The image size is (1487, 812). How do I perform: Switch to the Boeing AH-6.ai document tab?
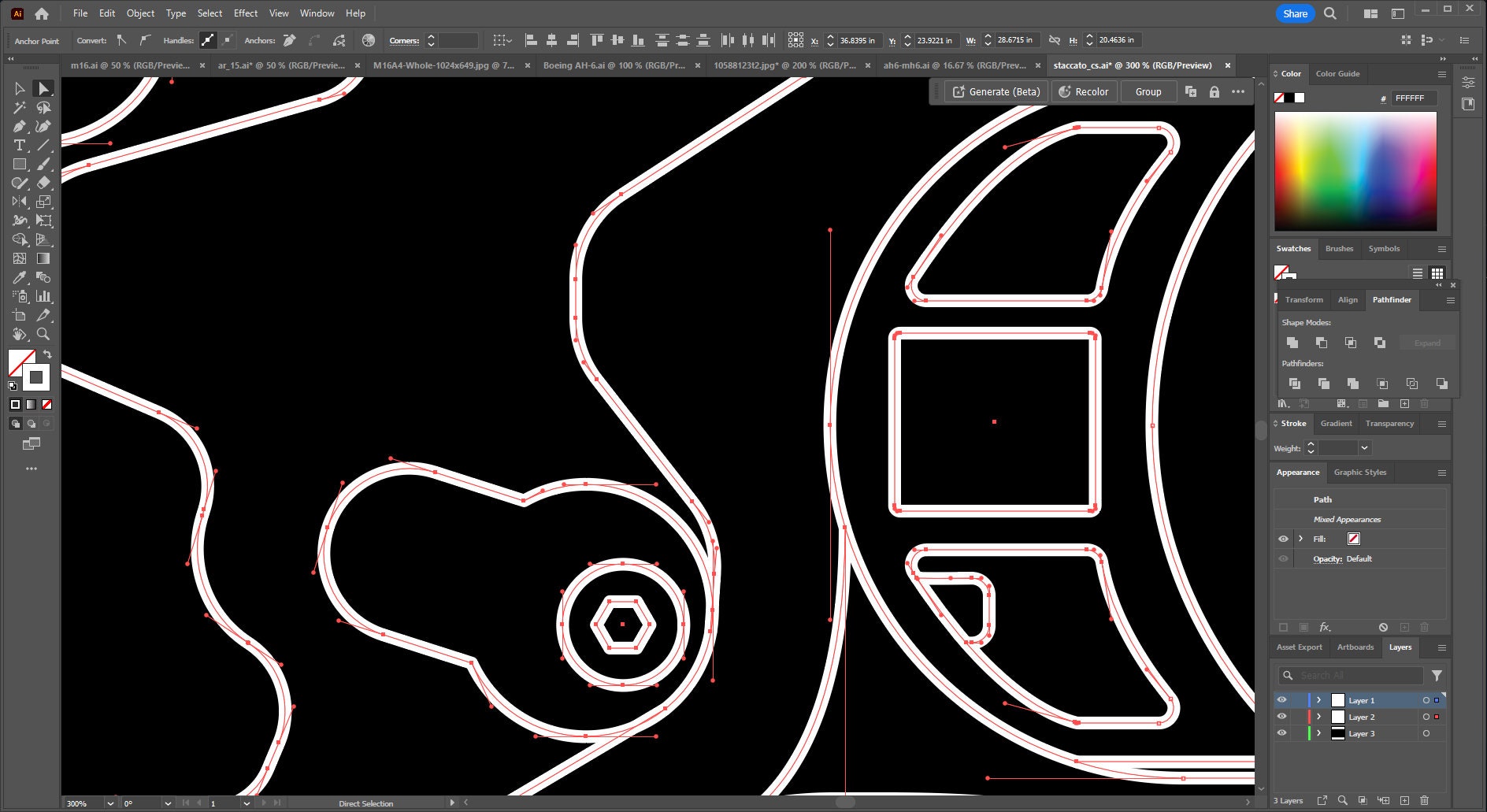pos(614,65)
